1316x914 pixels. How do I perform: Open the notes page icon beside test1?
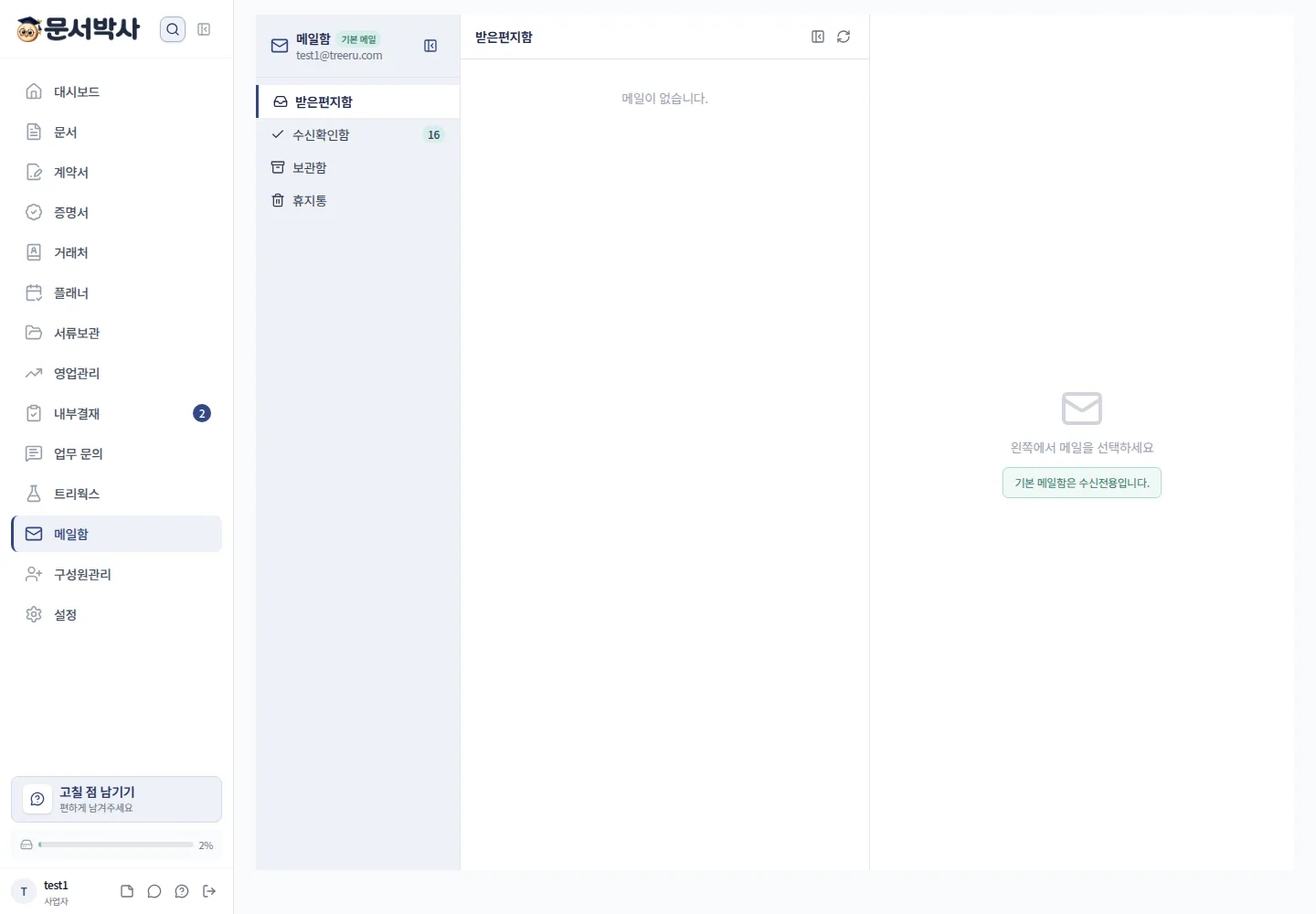(127, 891)
